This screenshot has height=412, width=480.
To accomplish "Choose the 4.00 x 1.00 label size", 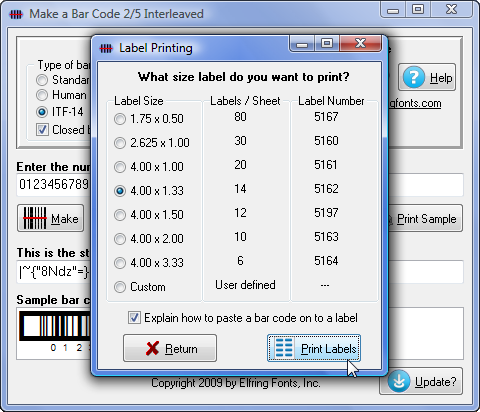I will [149, 167].
